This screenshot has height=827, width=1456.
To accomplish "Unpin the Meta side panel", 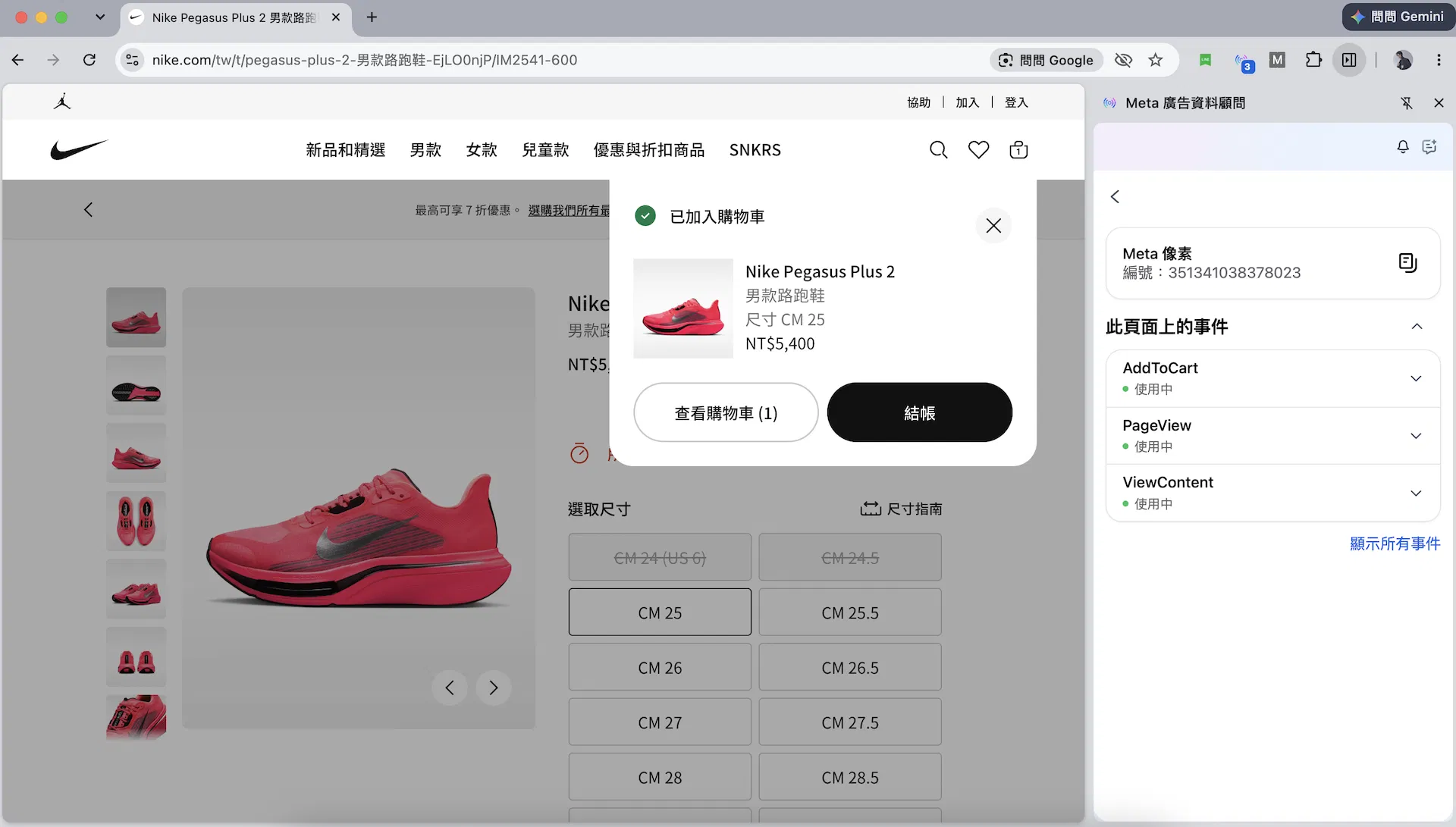I will [1407, 103].
